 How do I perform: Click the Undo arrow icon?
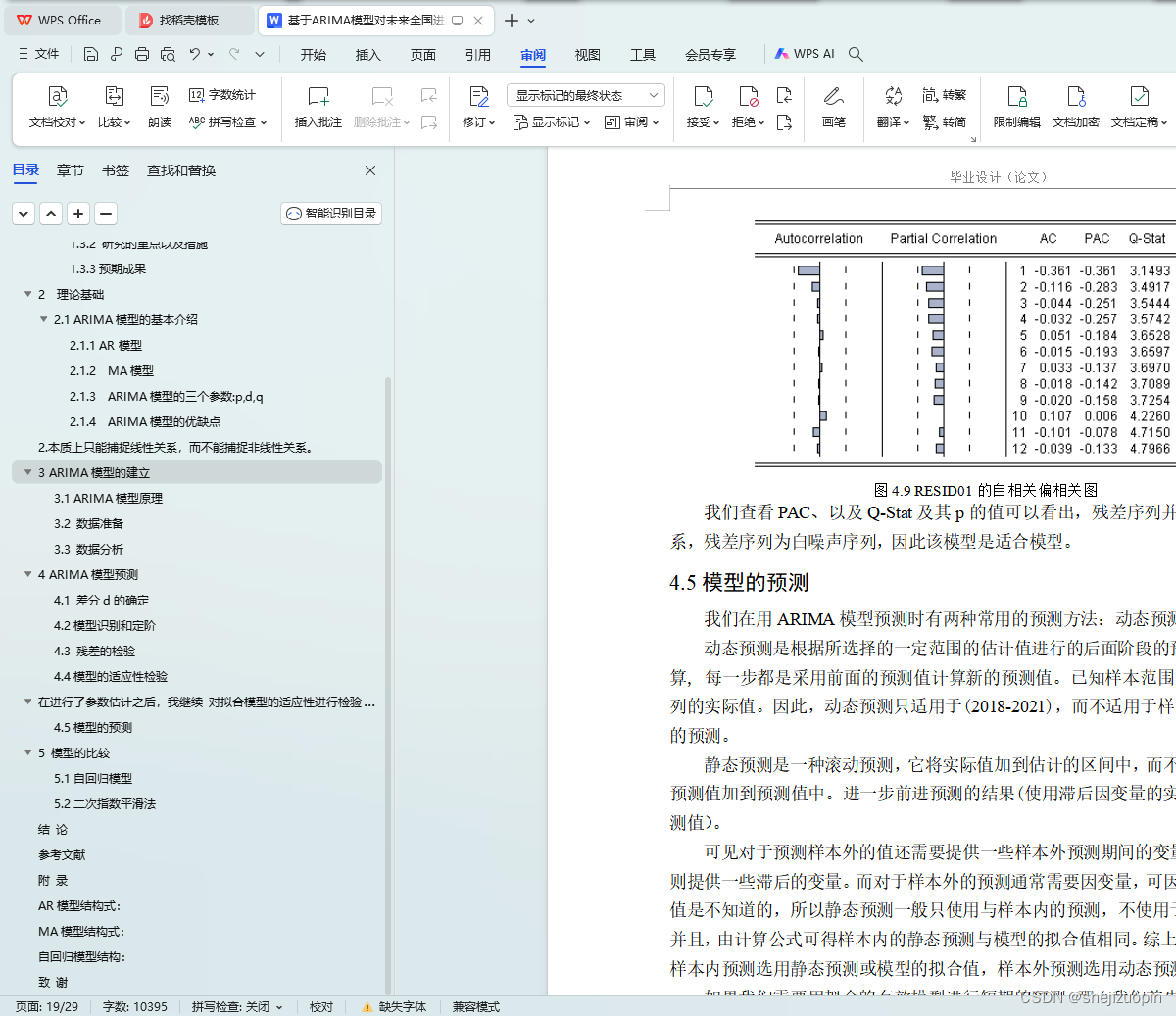point(195,54)
